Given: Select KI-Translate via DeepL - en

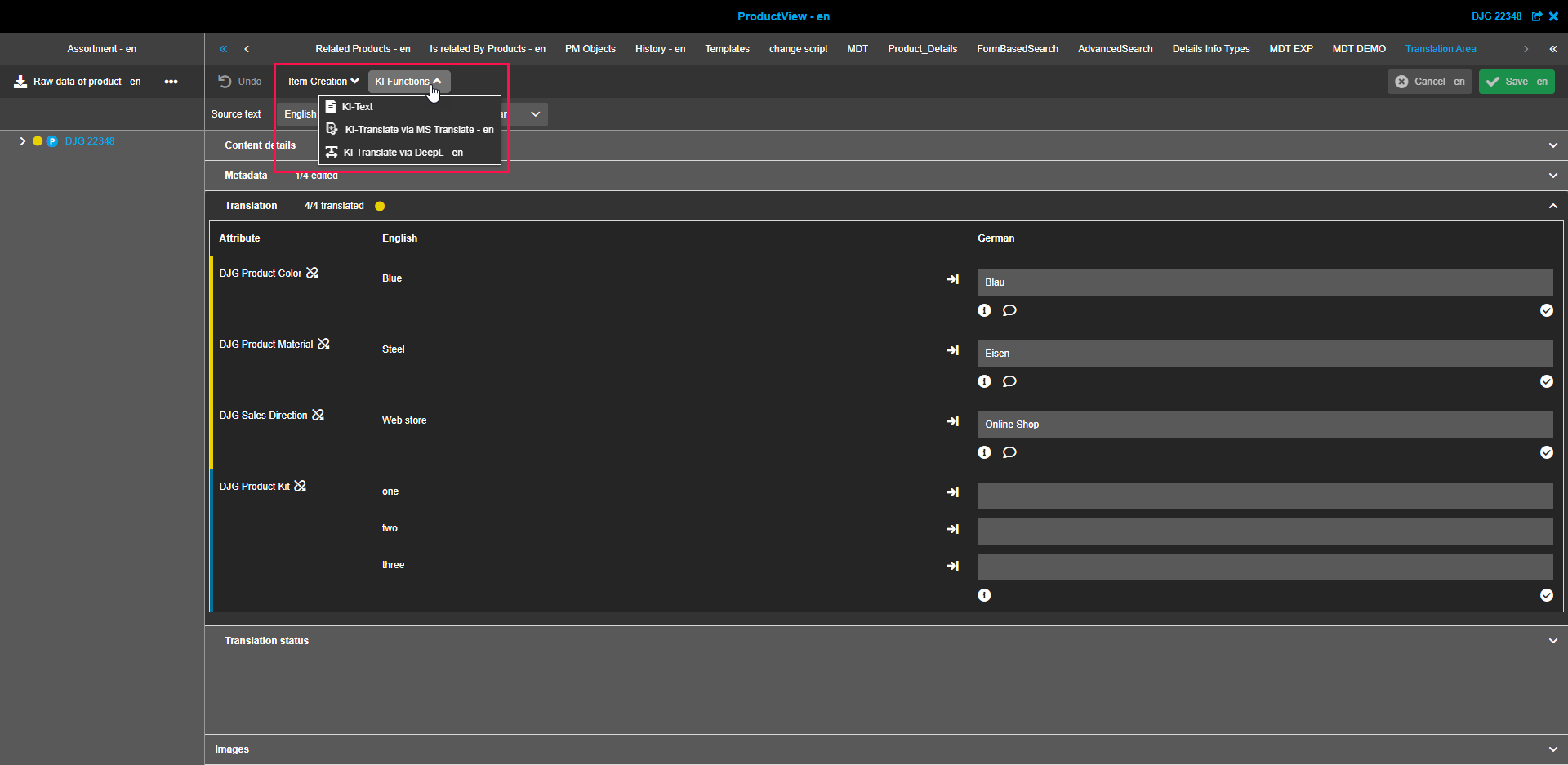Looking at the screenshot, I should [x=403, y=153].
